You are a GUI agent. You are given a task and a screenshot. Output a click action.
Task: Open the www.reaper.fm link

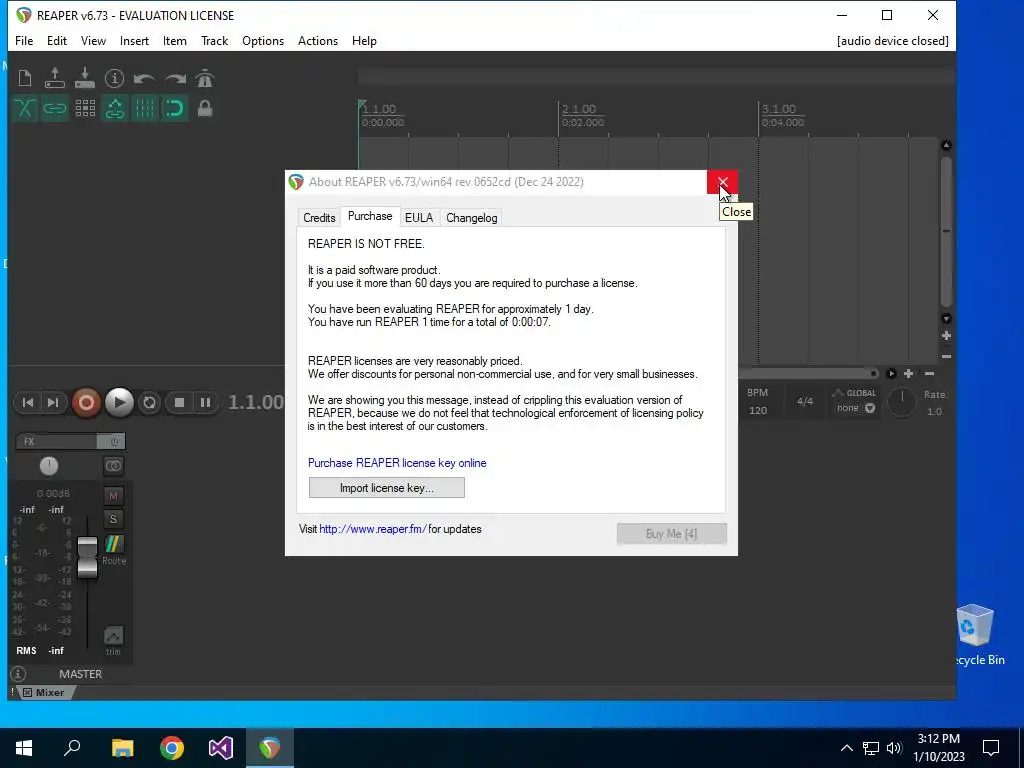[373, 529]
